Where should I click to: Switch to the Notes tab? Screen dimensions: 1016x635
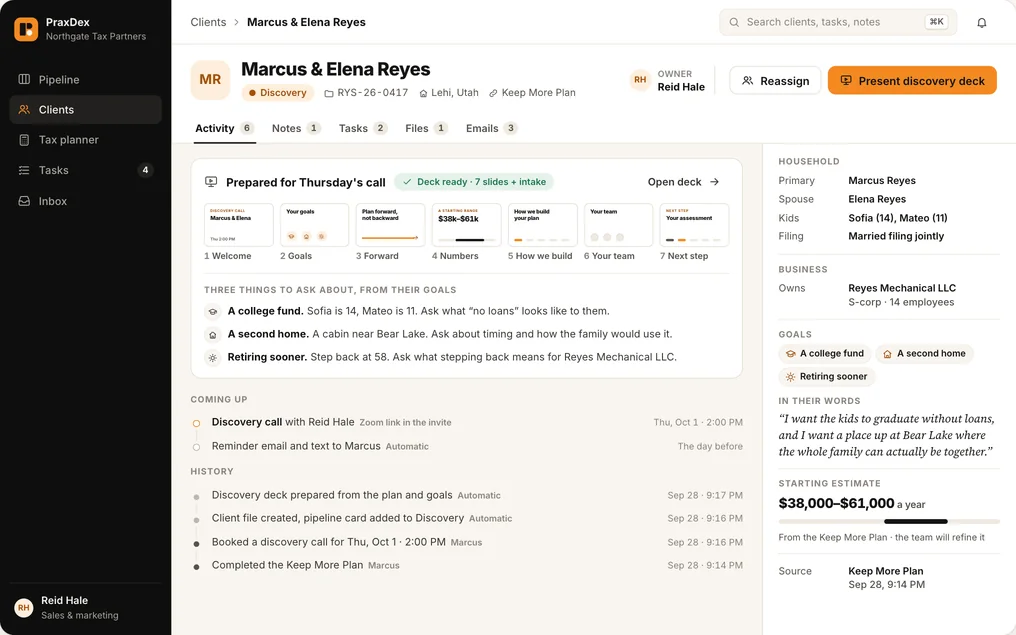(296, 128)
